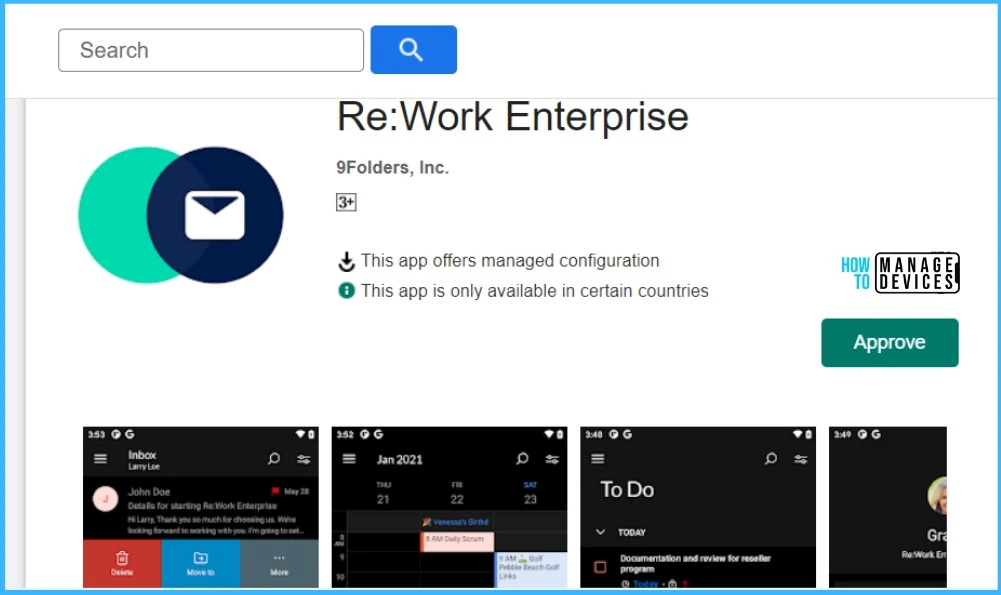
Task: Select FRI 22 in calendar screenshot
Action: [457, 493]
